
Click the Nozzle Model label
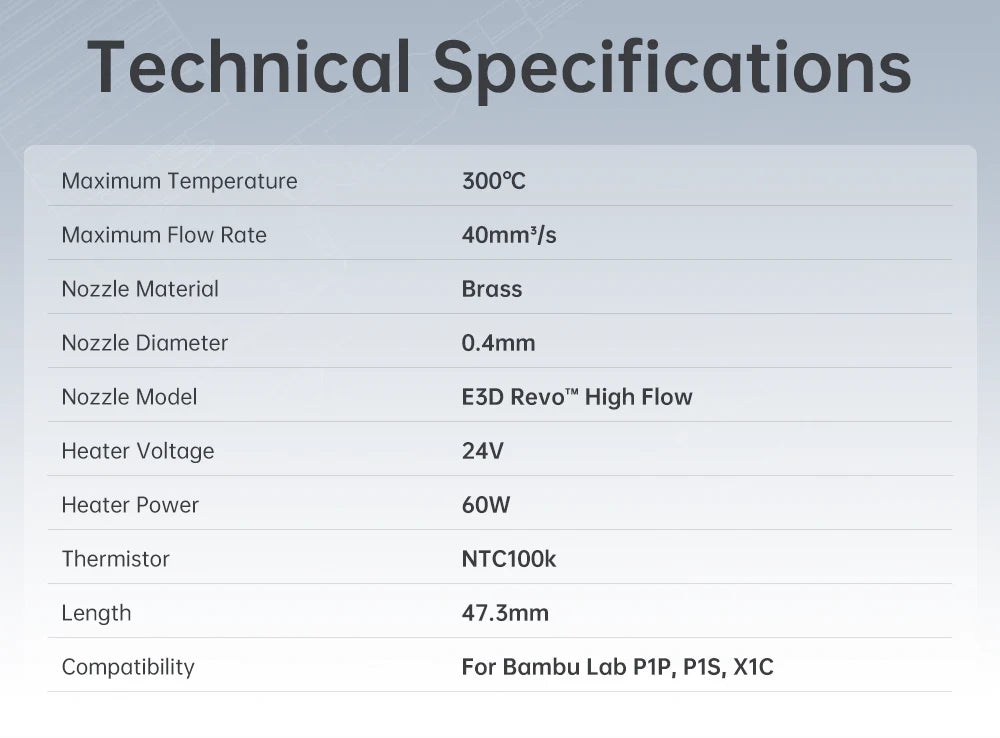[129, 397]
